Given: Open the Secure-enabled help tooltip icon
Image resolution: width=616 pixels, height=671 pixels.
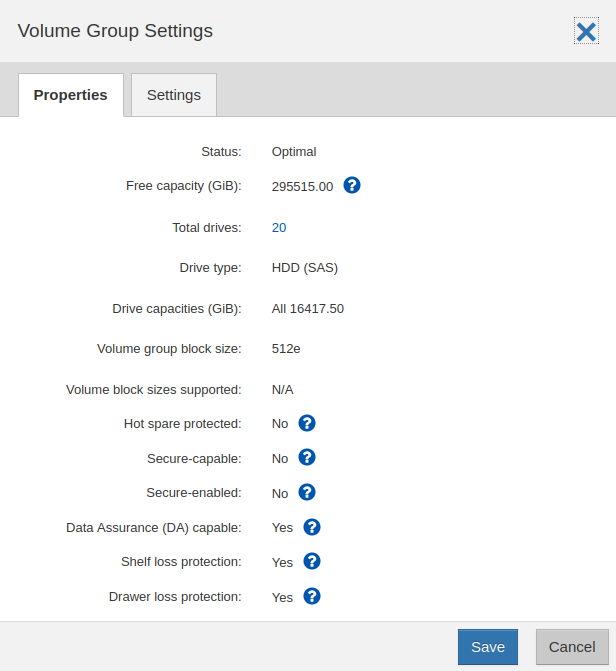Looking at the screenshot, I should [307, 493].
